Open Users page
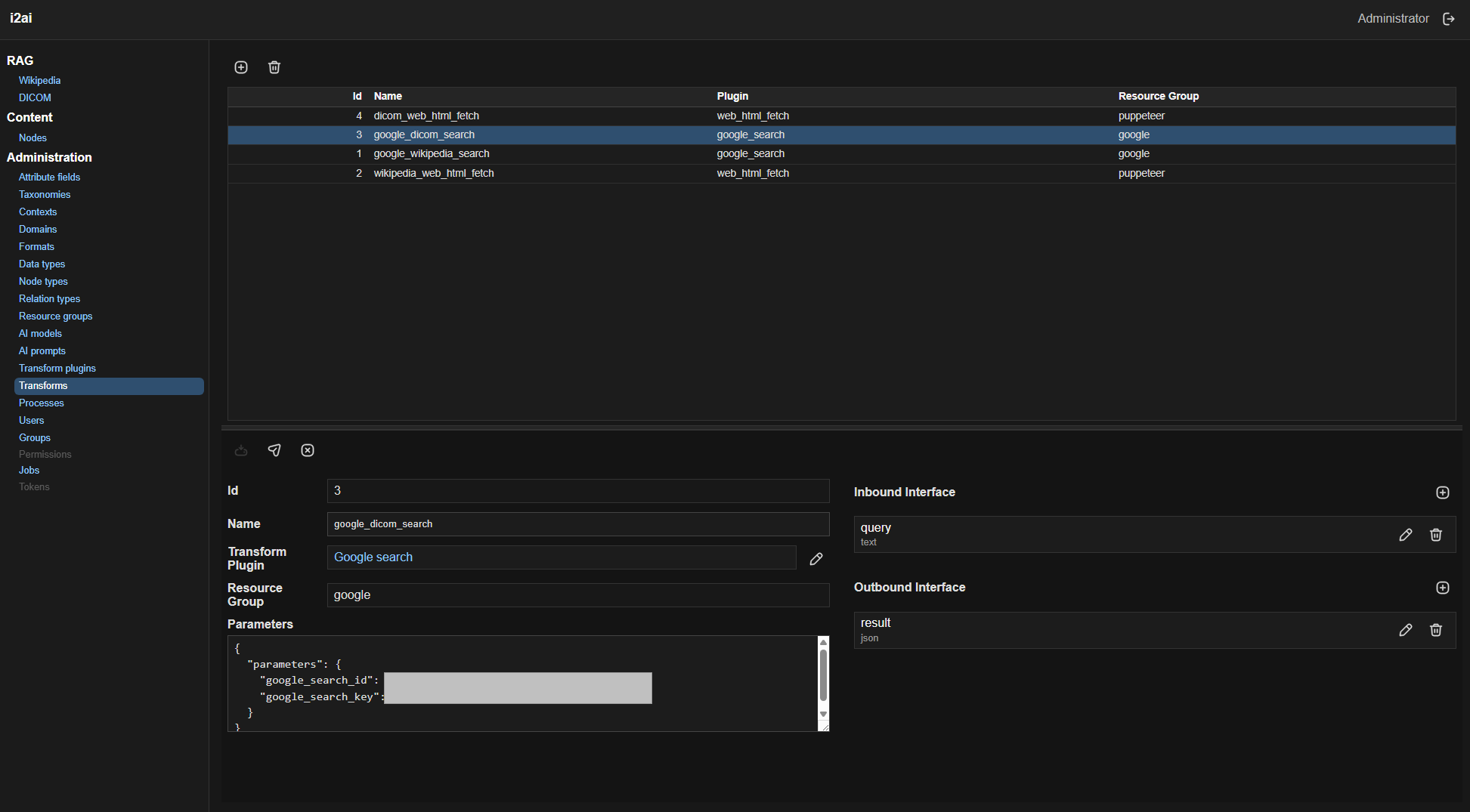 31,420
